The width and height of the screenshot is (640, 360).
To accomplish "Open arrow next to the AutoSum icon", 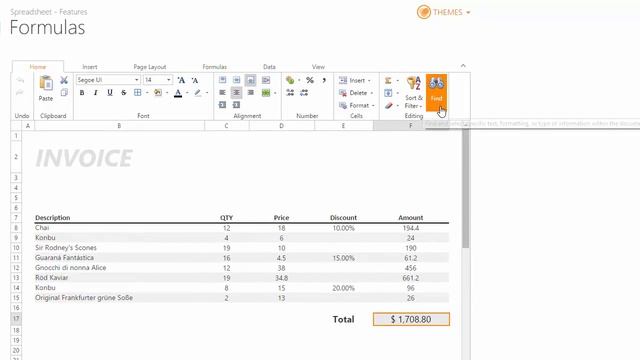I will pyautogui.click(x=398, y=81).
